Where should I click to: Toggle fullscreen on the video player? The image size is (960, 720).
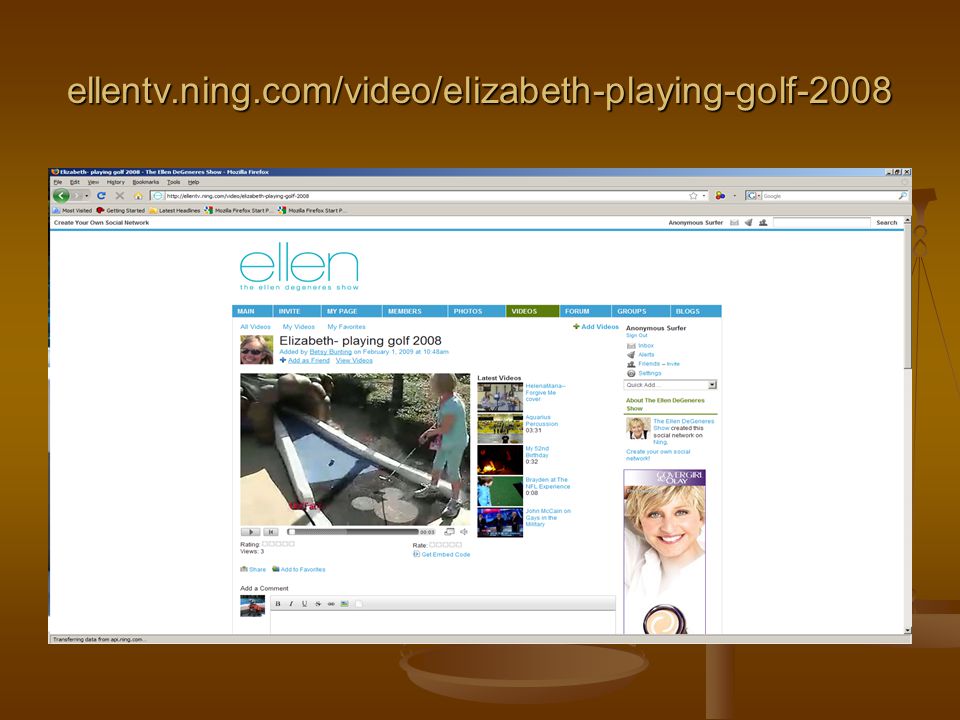tap(449, 532)
